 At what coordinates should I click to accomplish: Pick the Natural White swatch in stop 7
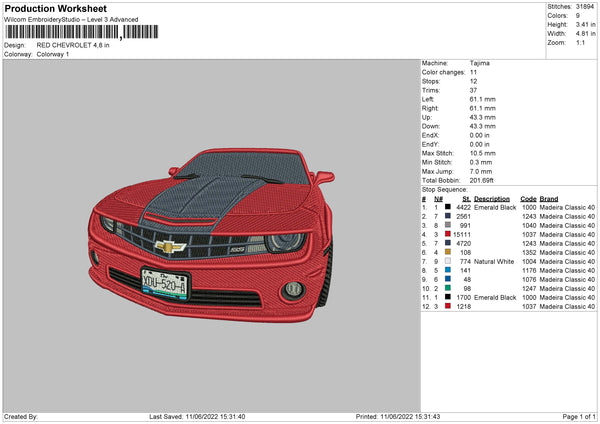[447, 261]
